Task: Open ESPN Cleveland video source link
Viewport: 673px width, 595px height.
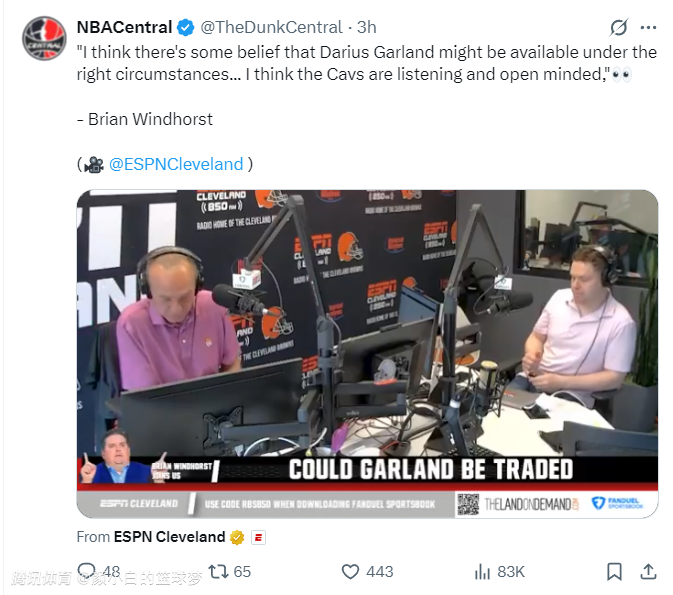Action: [169, 537]
